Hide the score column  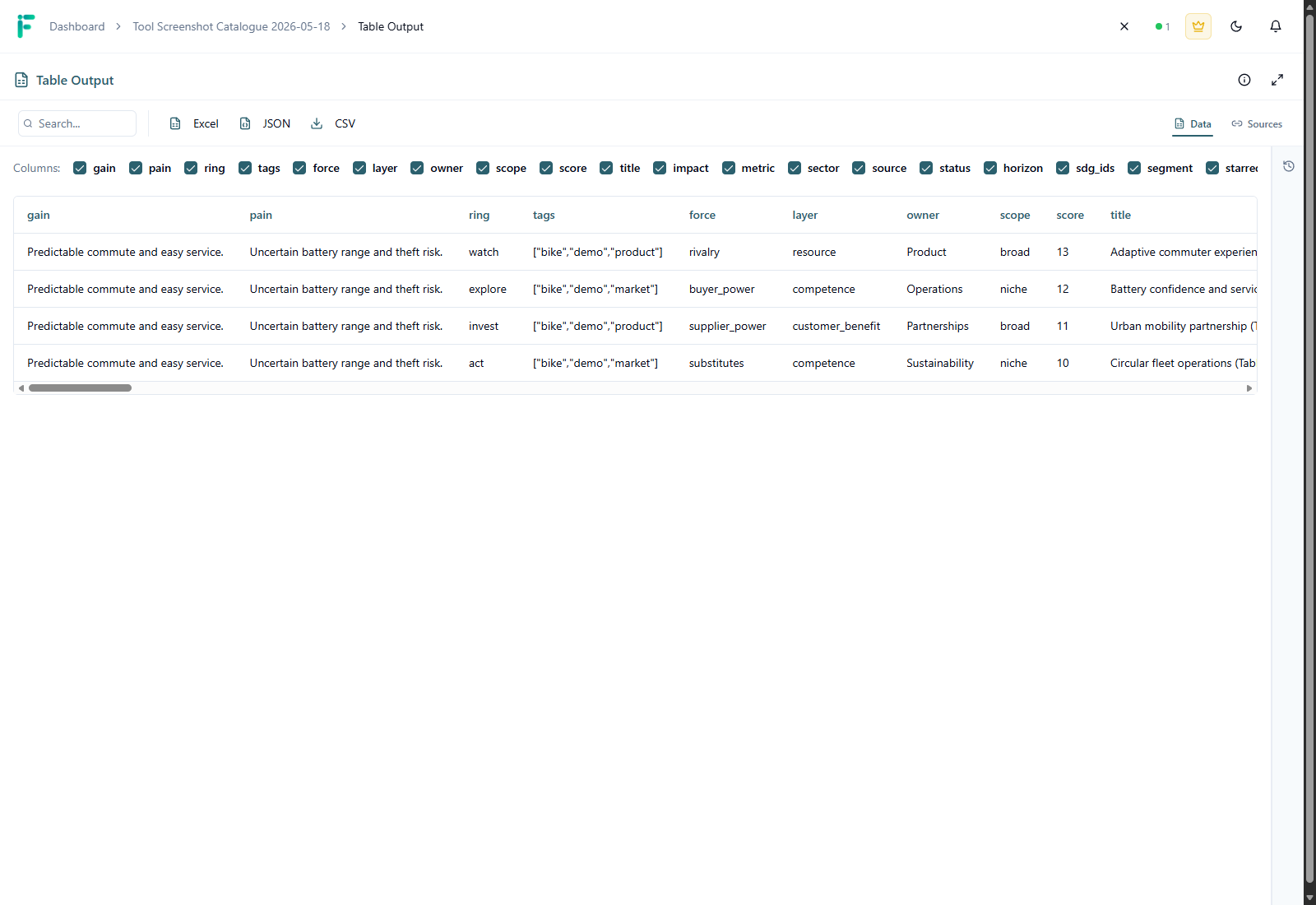(x=546, y=168)
